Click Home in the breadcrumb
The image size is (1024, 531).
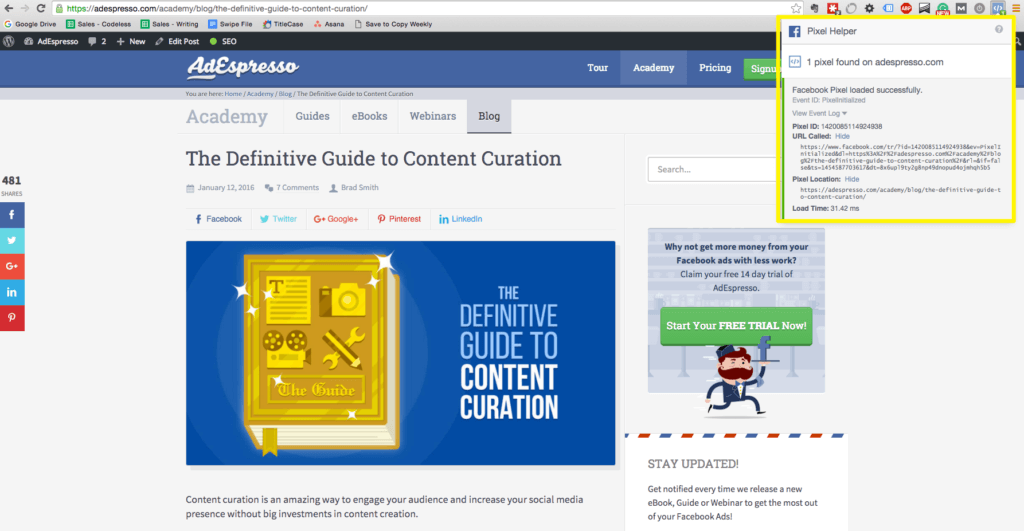[233, 94]
